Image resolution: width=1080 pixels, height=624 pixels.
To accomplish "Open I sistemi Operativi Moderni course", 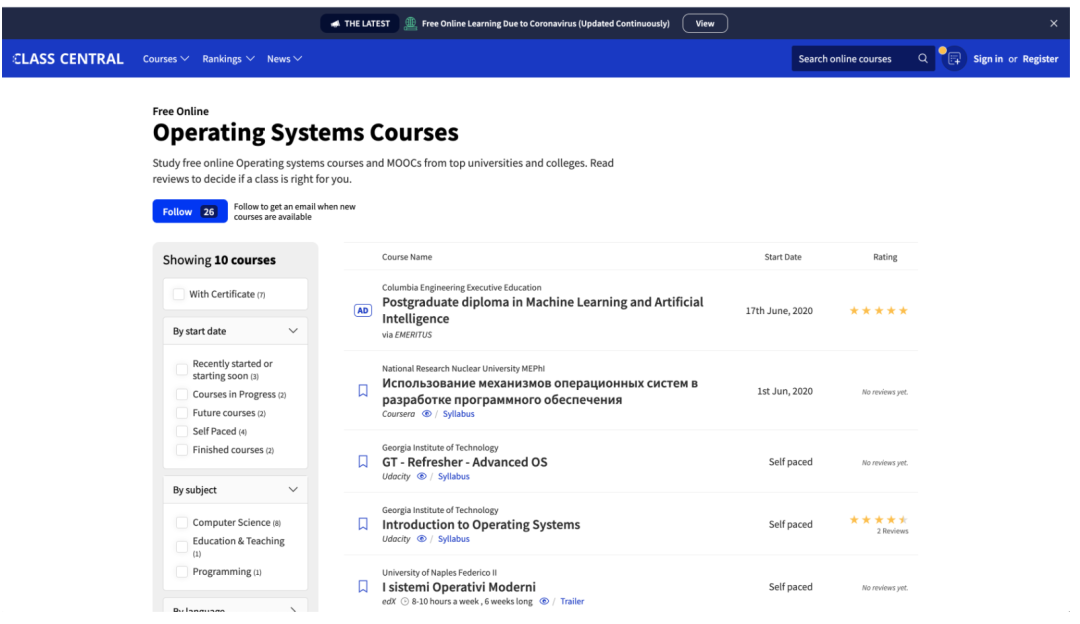I will [x=459, y=587].
